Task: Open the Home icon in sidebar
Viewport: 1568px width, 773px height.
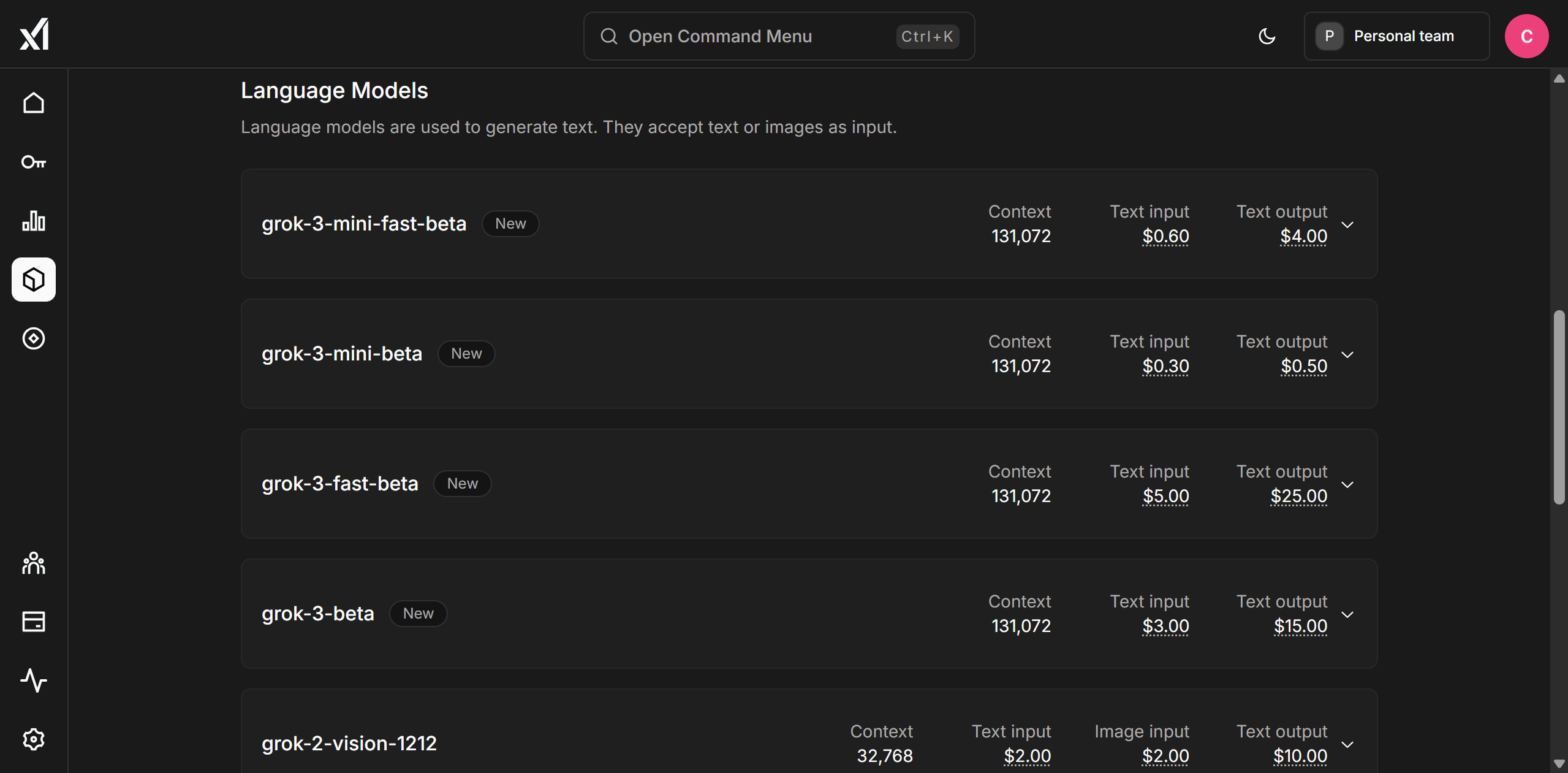Action: (x=34, y=103)
